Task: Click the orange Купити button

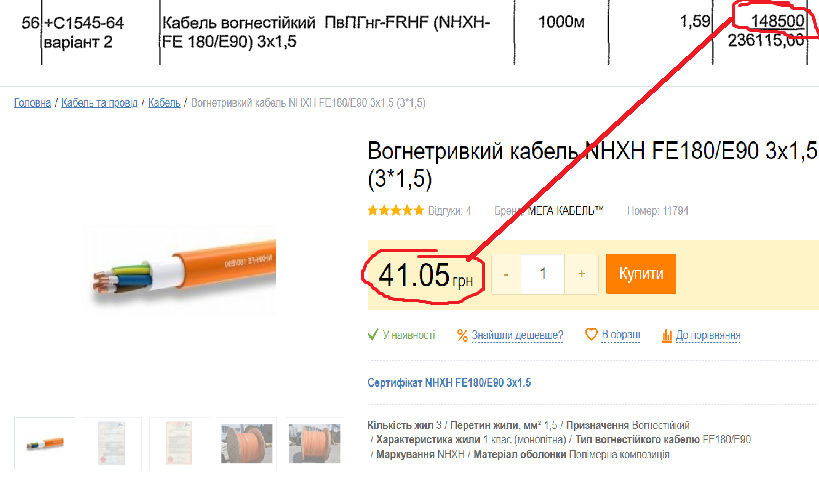Action: 641,274
